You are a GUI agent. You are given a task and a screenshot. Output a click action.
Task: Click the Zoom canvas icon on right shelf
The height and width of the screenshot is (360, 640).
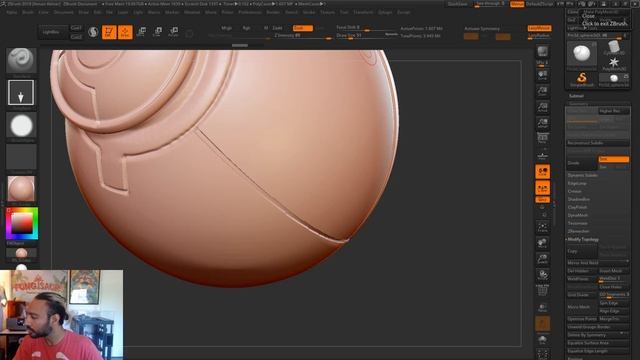(x=542, y=91)
